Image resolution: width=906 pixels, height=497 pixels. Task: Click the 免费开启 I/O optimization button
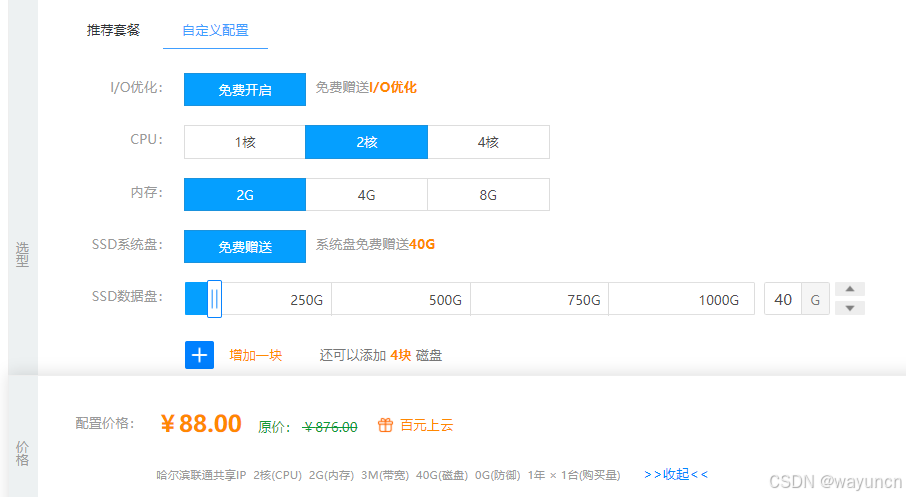click(245, 90)
